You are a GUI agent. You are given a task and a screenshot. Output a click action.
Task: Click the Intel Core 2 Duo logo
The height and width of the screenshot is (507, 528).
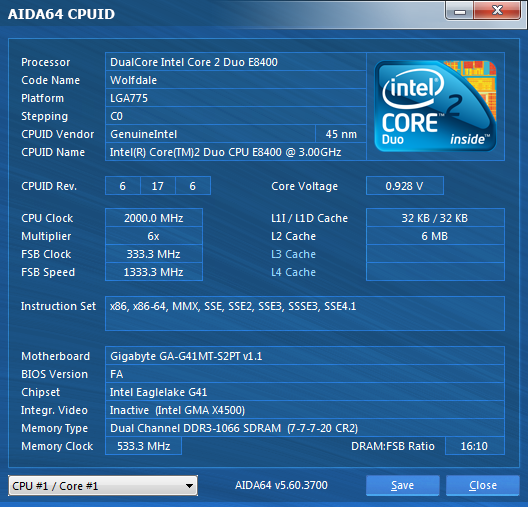(435, 106)
